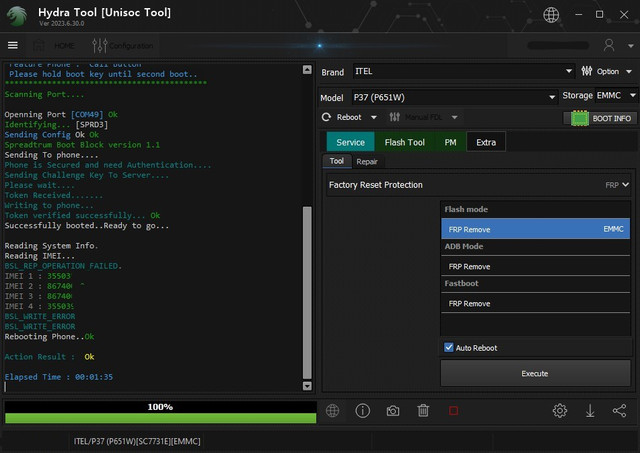Click the globe language icon in title bar
The width and height of the screenshot is (640, 453).
point(551,15)
